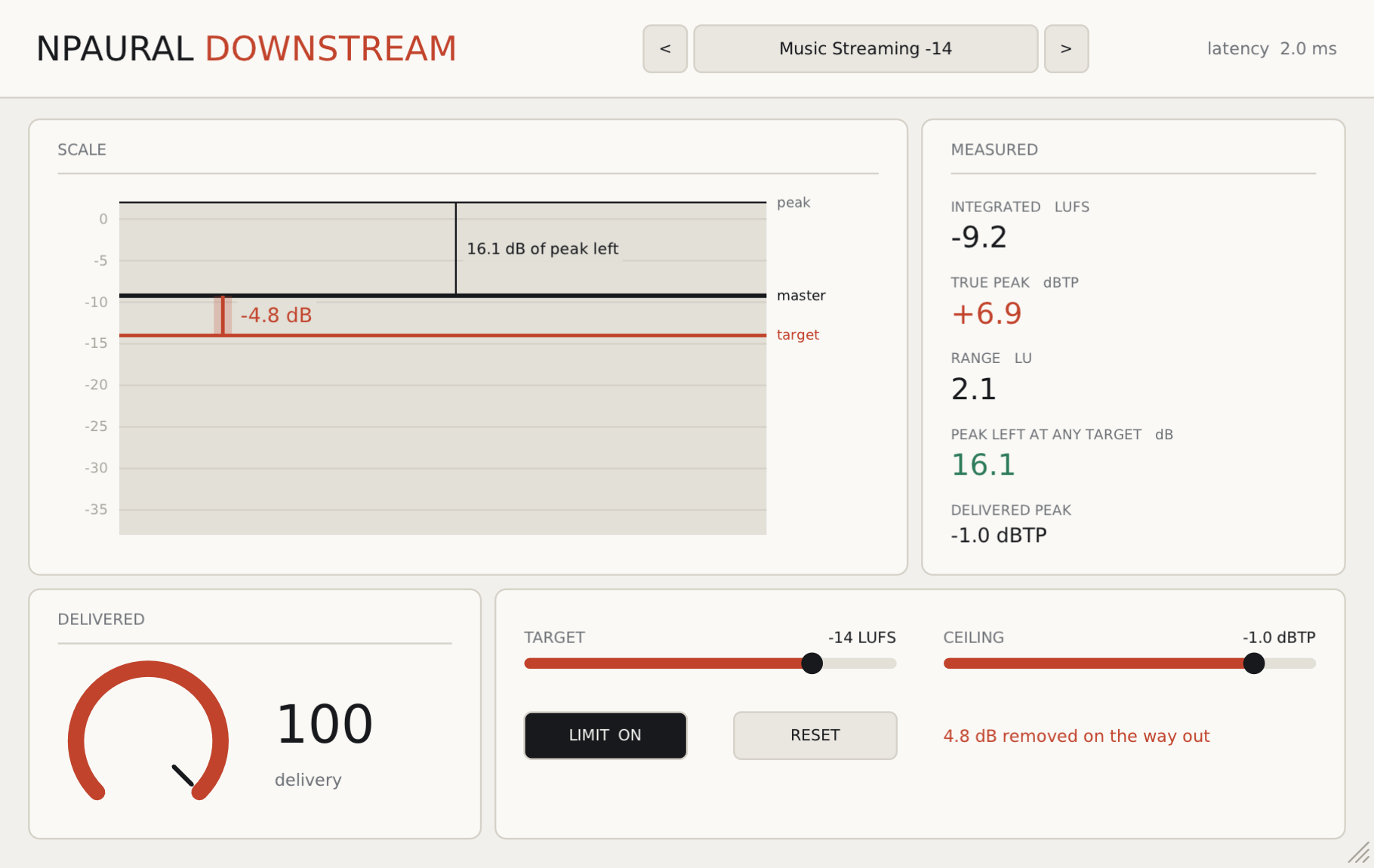
Task: Click the green peak left value 16.1
Action: pos(983,465)
